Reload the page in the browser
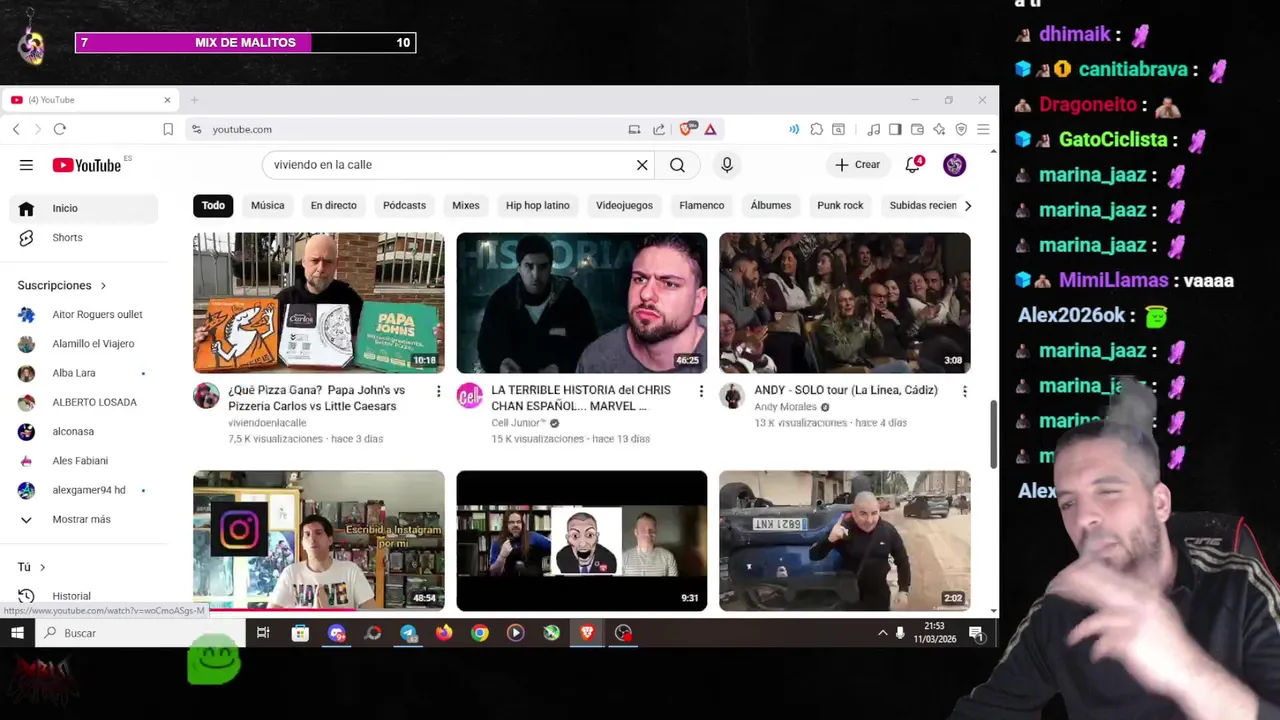 pyautogui.click(x=60, y=129)
